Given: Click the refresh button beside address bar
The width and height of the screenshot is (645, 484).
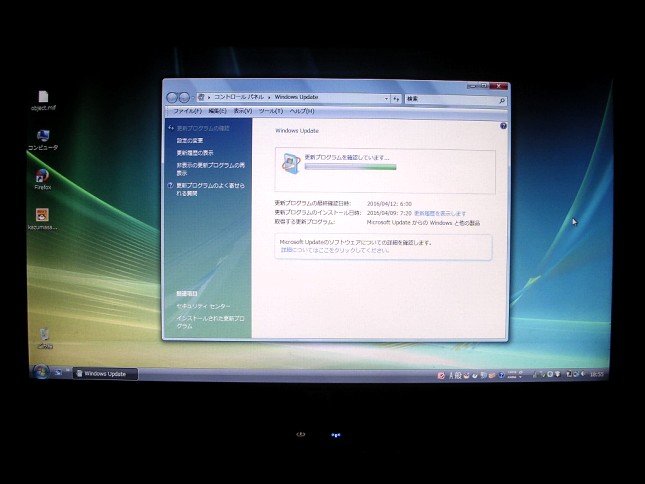Looking at the screenshot, I should click(x=396, y=99).
